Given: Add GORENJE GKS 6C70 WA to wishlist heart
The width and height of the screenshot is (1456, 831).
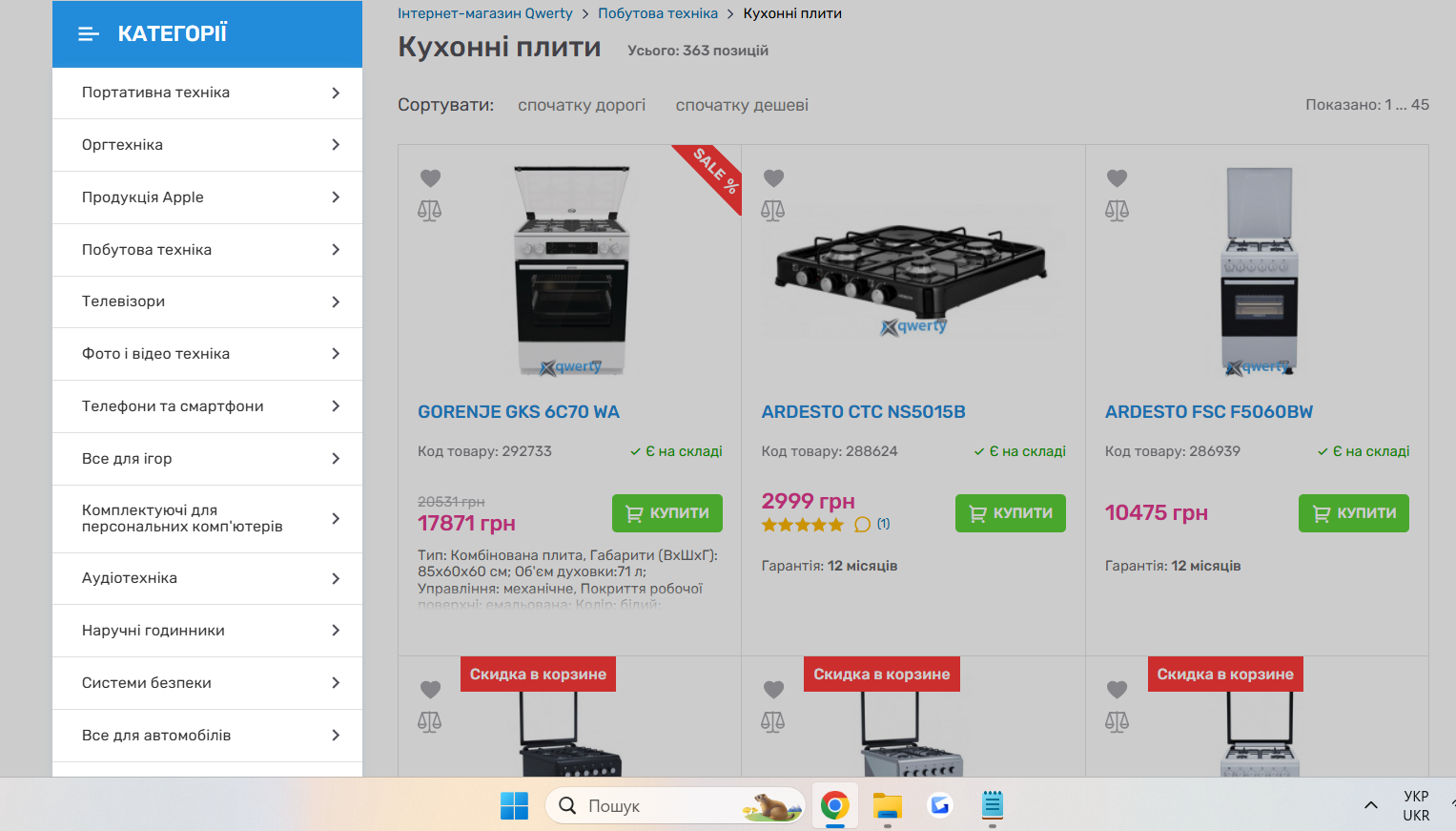Looking at the screenshot, I should (x=430, y=178).
